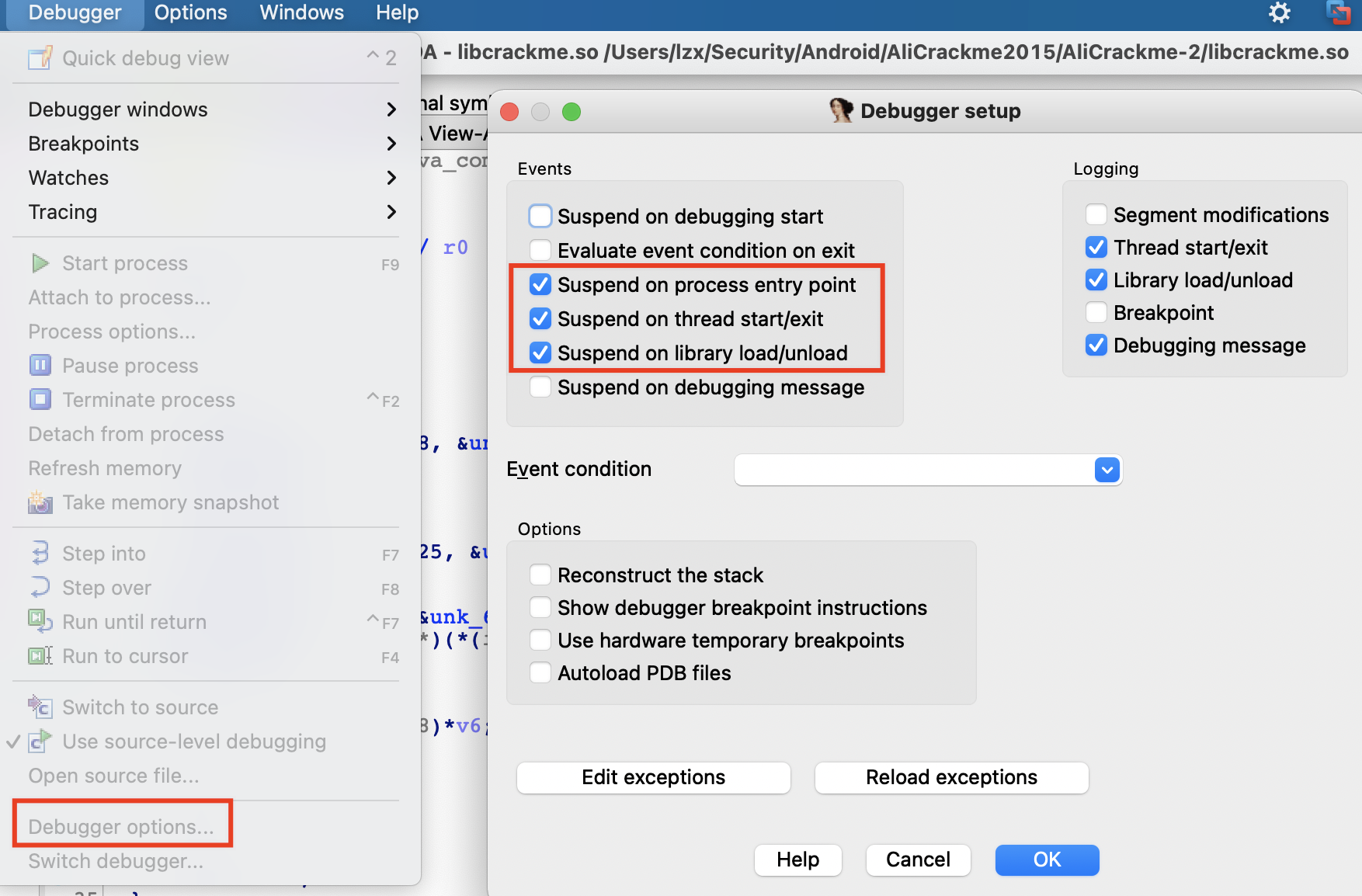Toggle the Logging Breakpoint checkbox
Screen dimensions: 1362x896
click(1096, 312)
